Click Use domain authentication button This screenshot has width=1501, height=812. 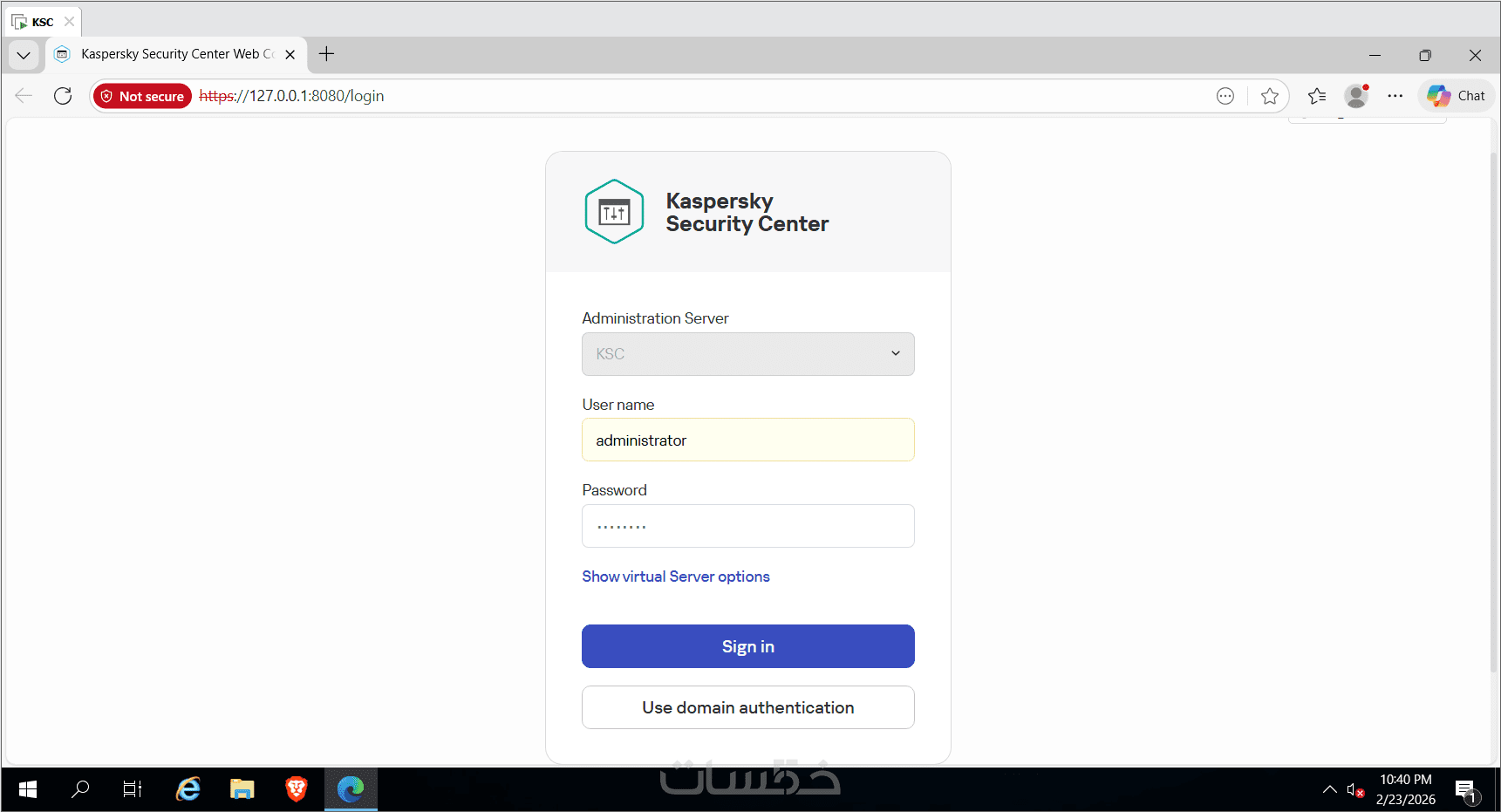pyautogui.click(x=748, y=707)
